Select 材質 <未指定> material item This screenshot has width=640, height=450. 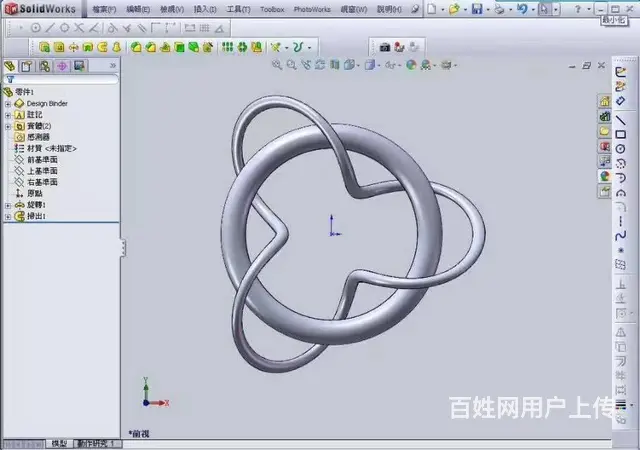click(51, 149)
